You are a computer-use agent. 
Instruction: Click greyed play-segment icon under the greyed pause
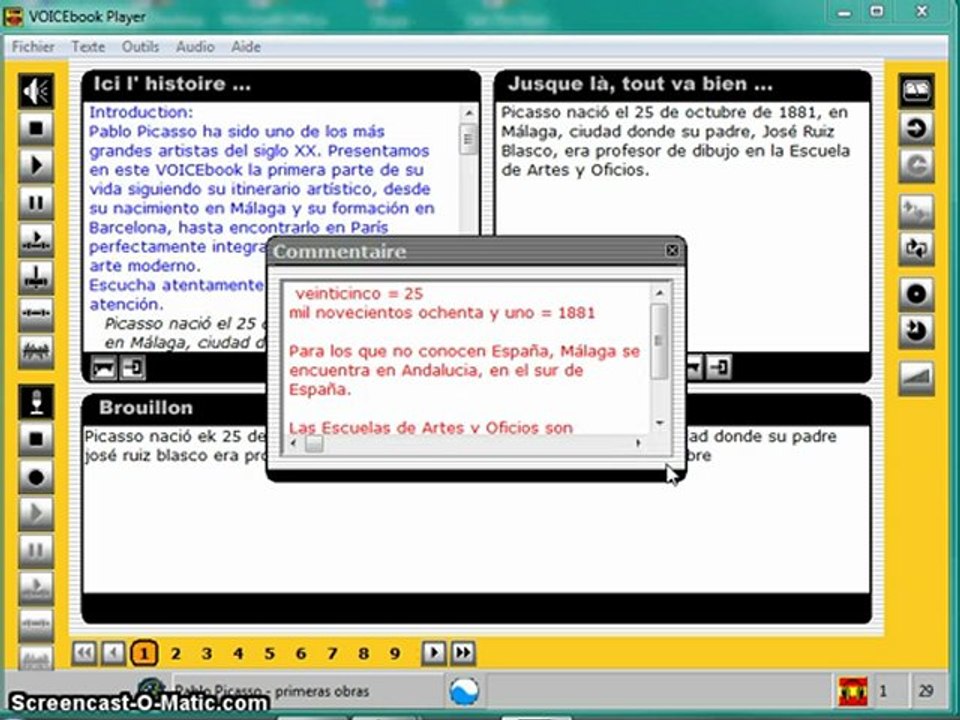(36, 587)
